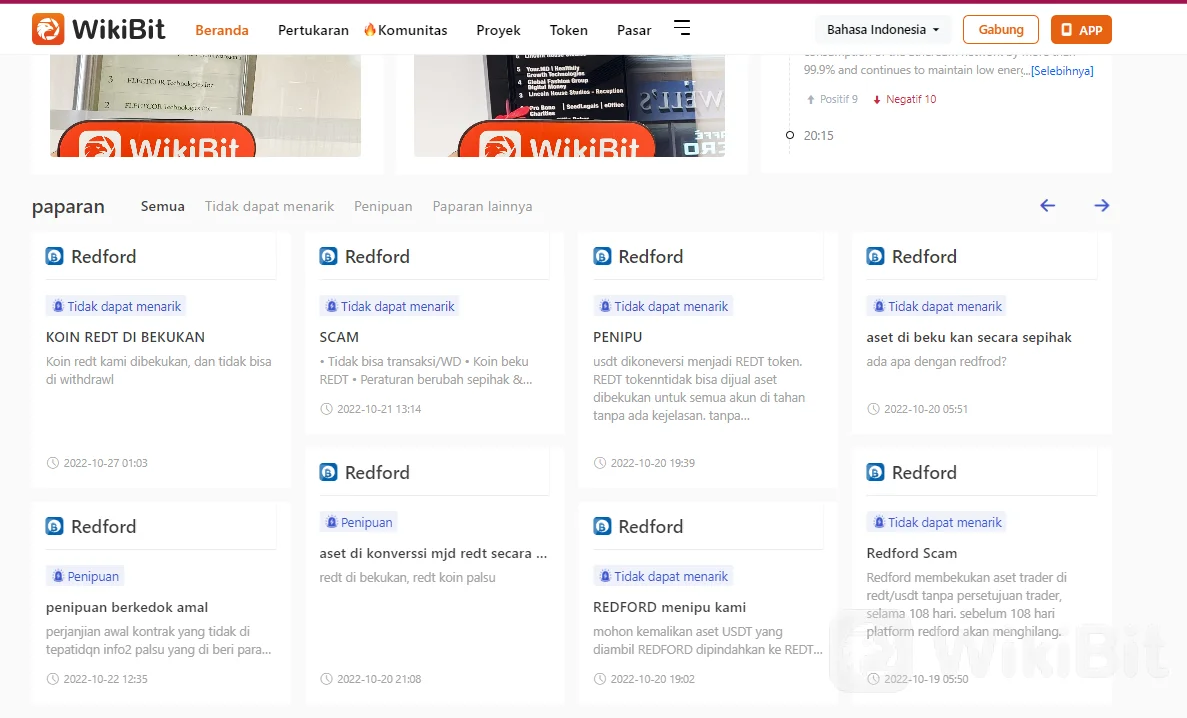
Task: Open the 'aset di beku kan secara sepihak' title
Action: tap(969, 337)
